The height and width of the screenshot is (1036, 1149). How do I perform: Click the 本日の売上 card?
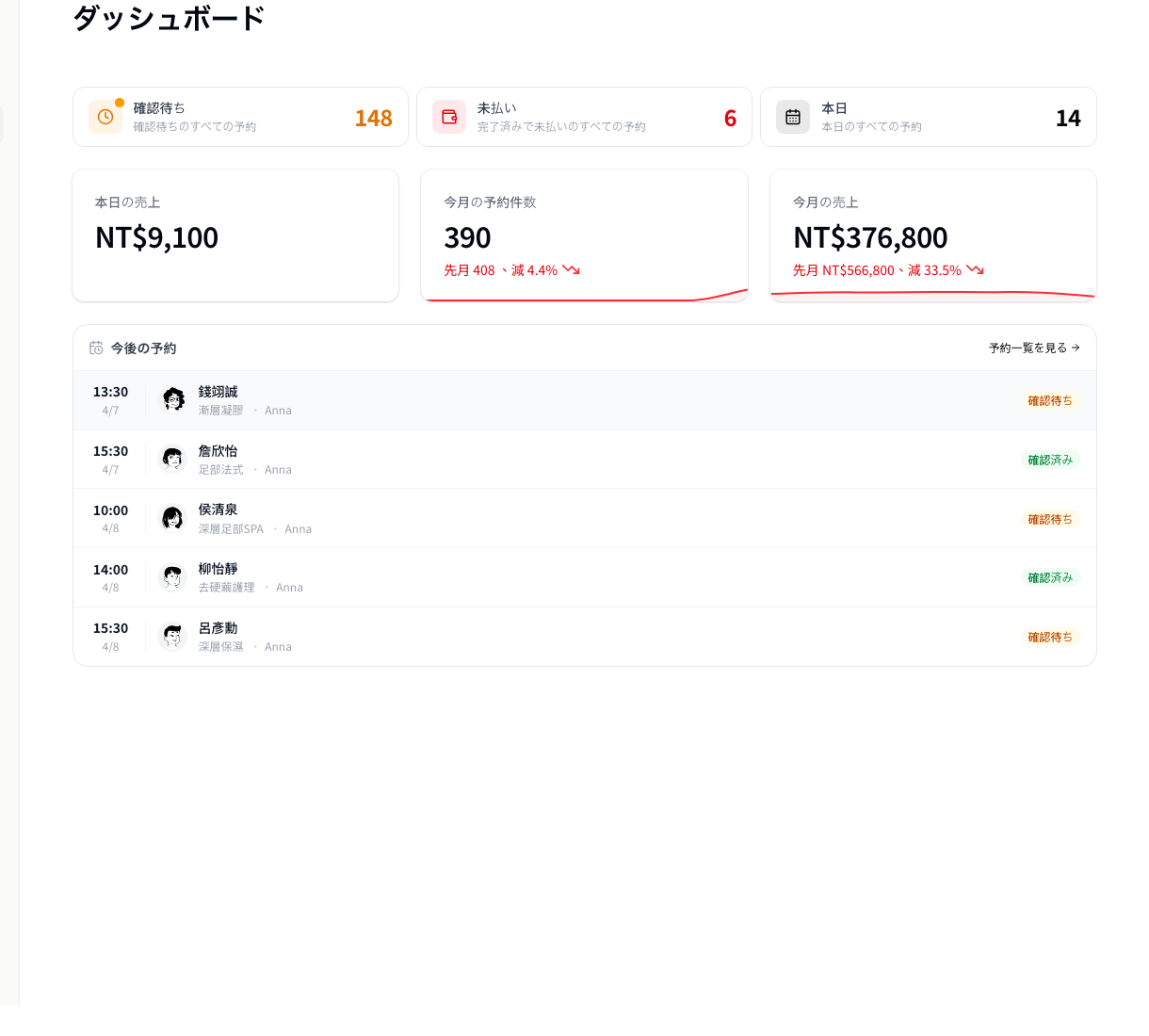click(x=235, y=235)
